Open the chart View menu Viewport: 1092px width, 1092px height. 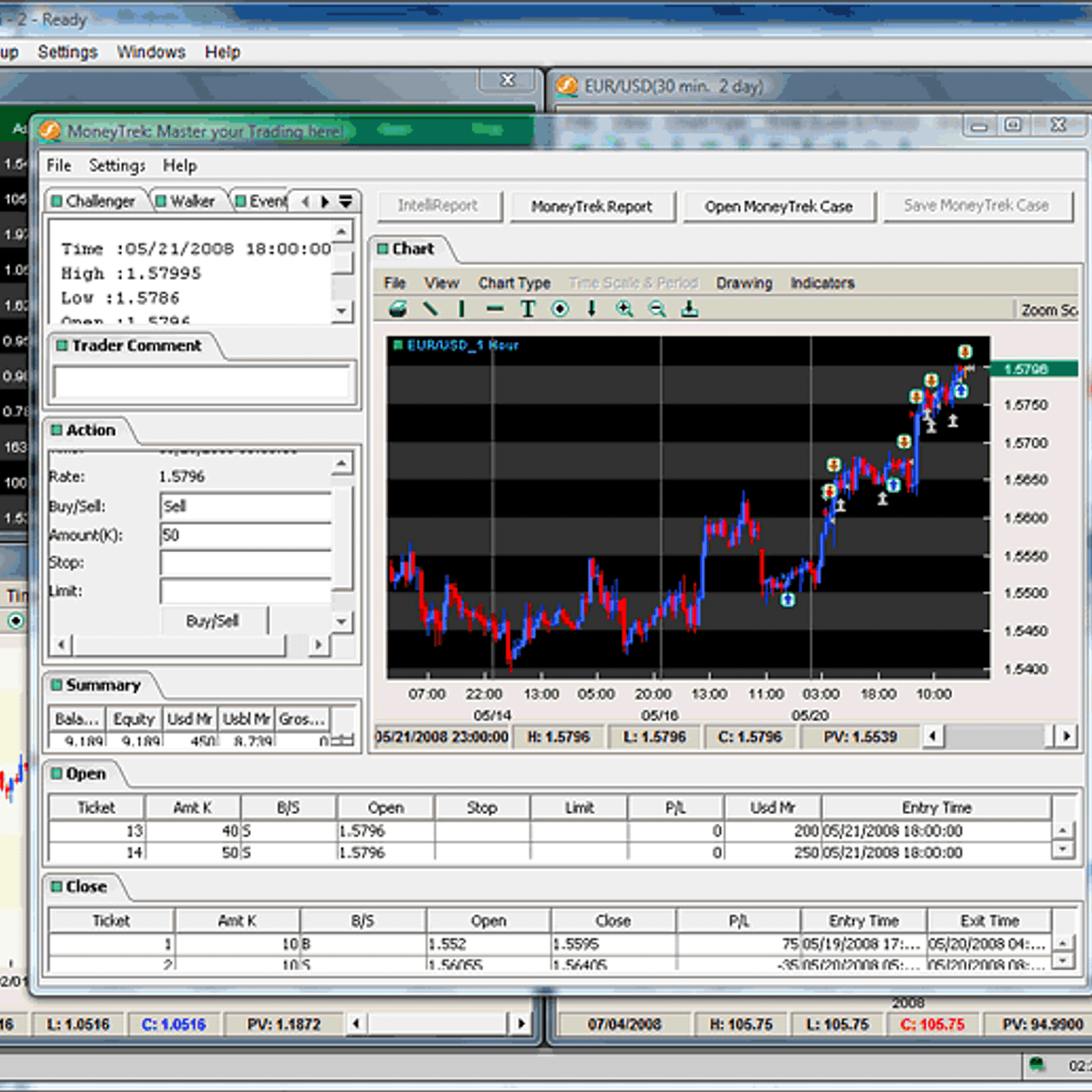[442, 283]
